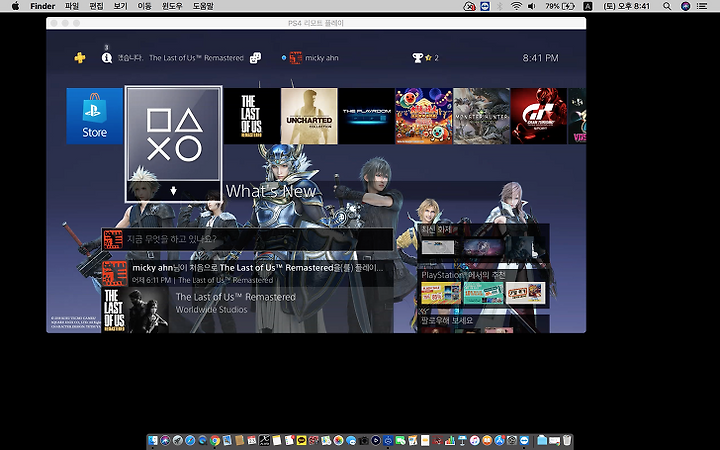Open the Finder menu

[x=42, y=6]
